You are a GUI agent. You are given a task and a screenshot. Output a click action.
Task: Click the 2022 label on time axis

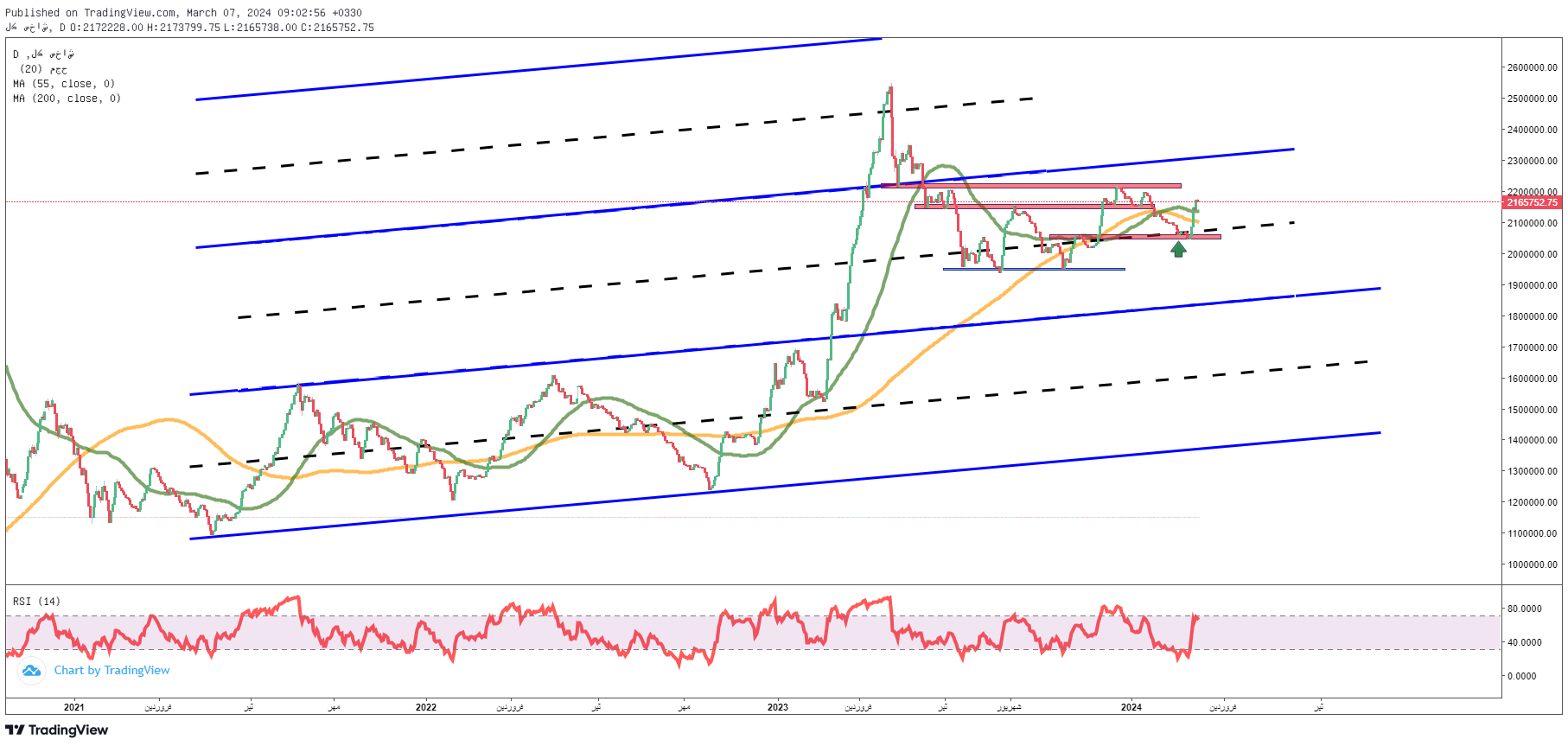point(426,707)
